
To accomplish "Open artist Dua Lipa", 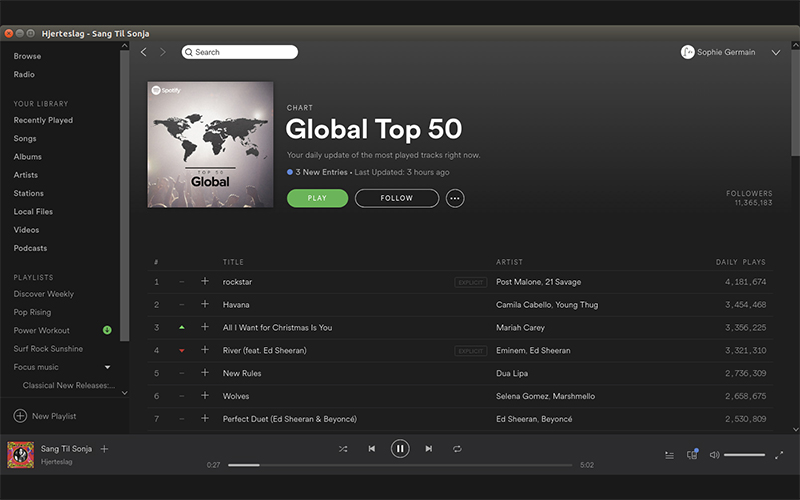I will point(512,373).
